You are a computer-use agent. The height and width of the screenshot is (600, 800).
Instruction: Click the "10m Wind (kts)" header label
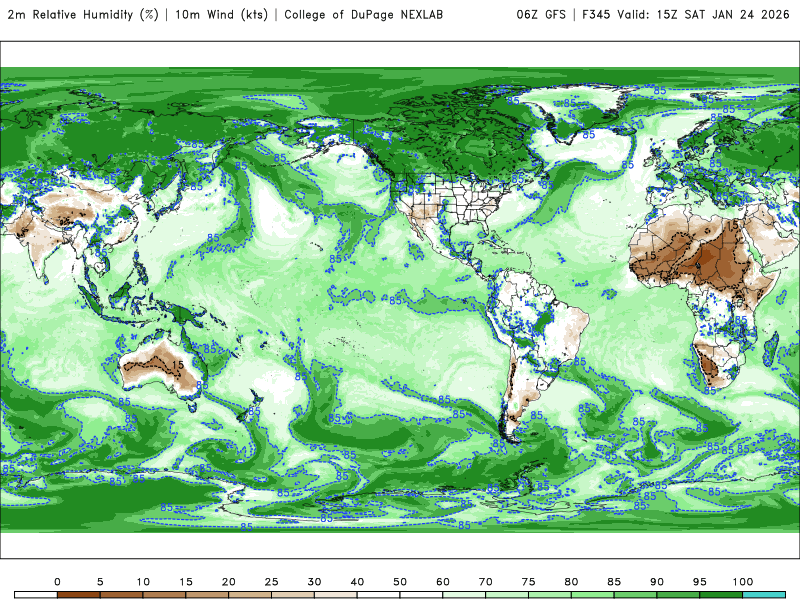(x=221, y=14)
